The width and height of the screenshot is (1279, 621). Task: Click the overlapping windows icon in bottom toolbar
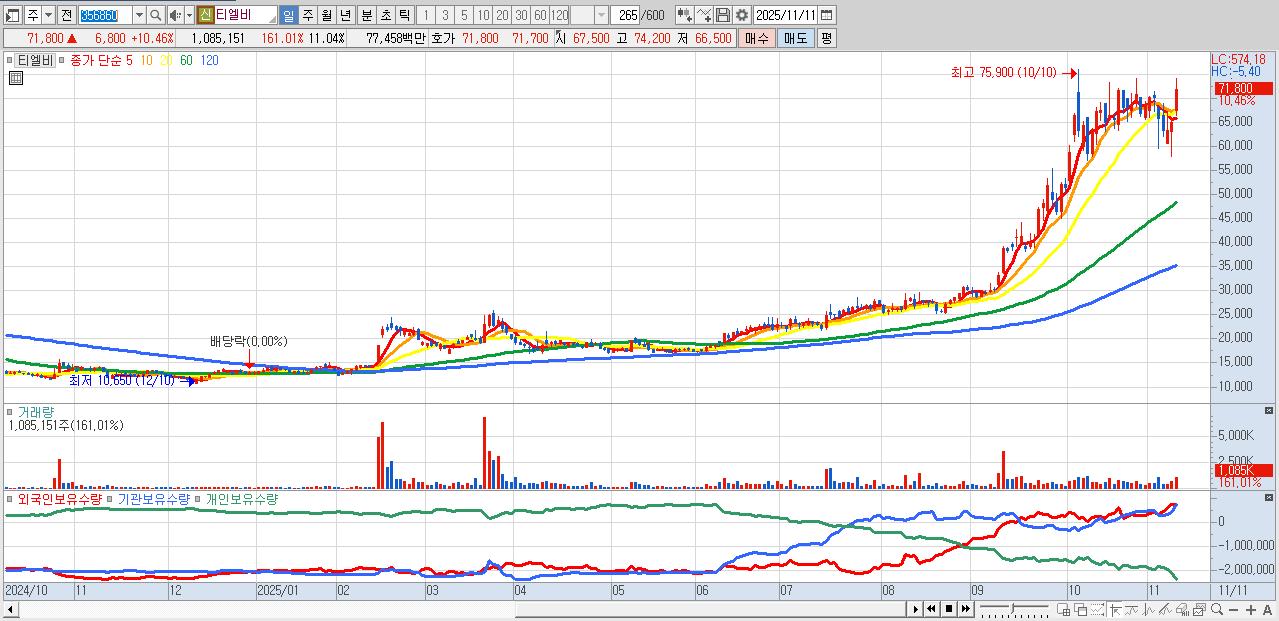coord(1080,609)
